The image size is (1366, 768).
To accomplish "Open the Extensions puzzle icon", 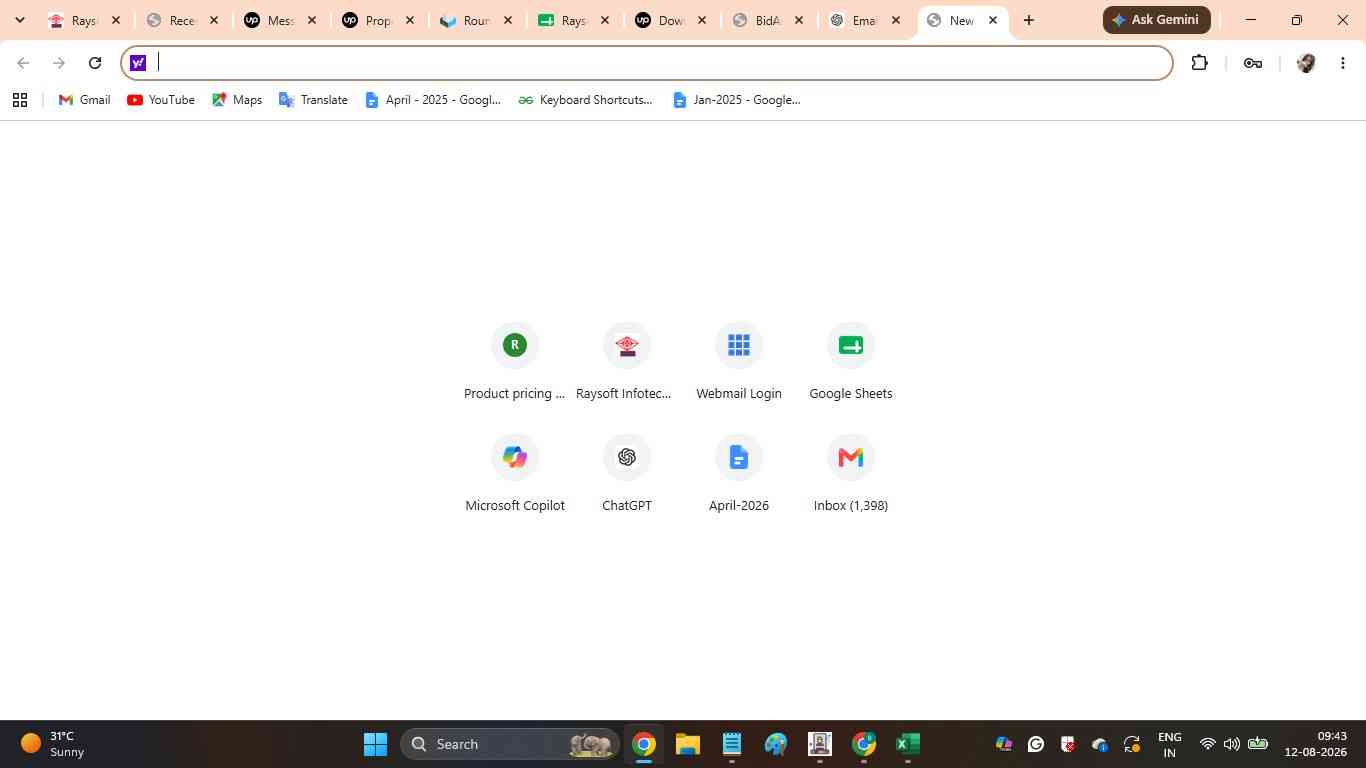I will pos(1199,63).
